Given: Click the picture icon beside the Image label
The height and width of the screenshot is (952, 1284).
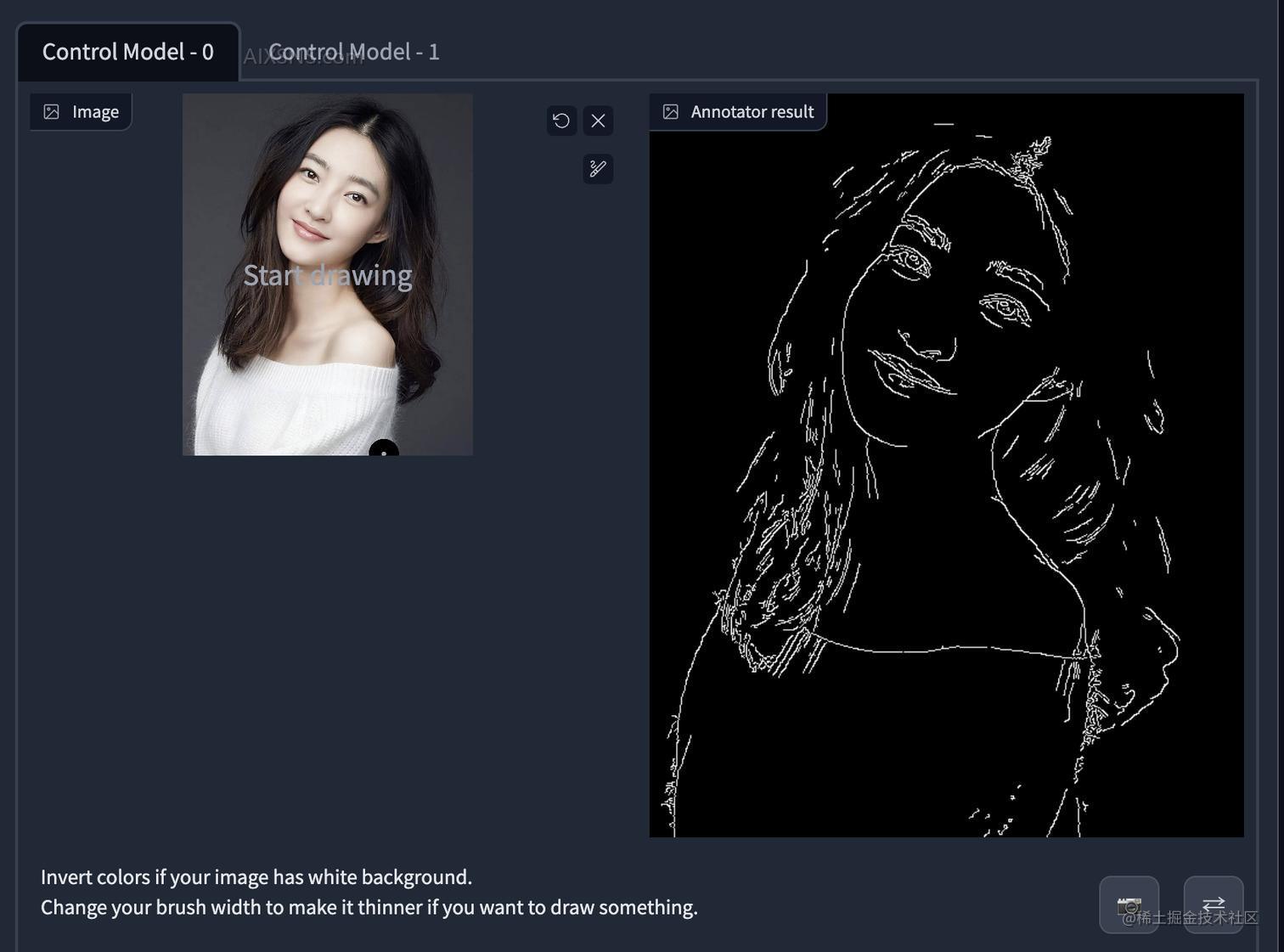Looking at the screenshot, I should click(x=52, y=112).
